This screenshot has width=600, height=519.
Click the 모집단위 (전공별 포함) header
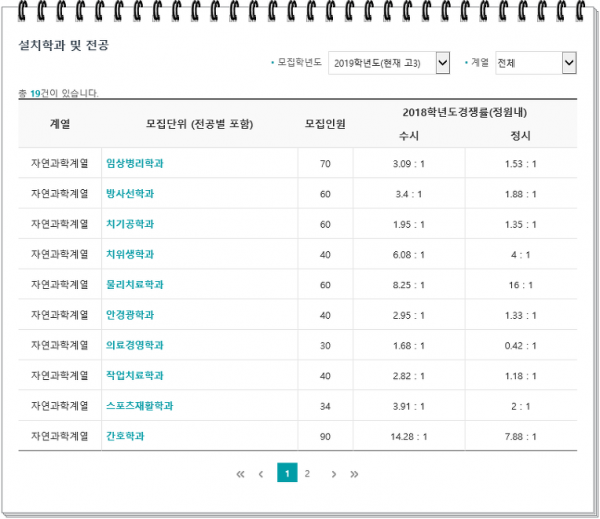(199, 124)
